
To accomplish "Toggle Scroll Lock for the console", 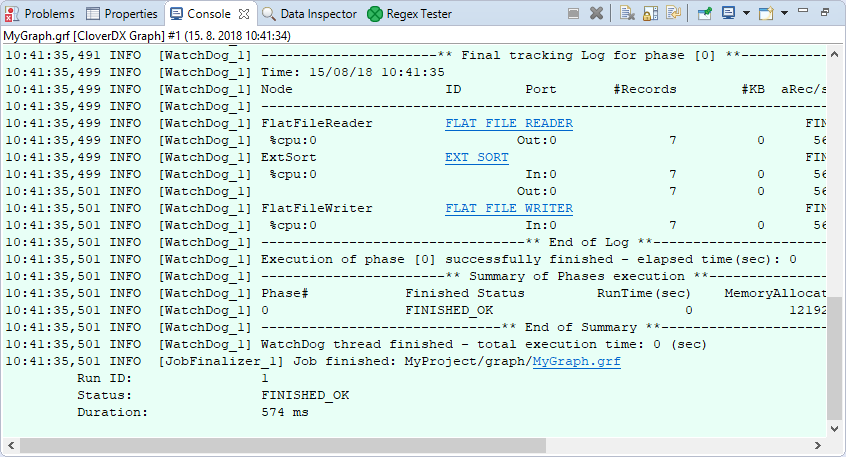I will pyautogui.click(x=650, y=14).
